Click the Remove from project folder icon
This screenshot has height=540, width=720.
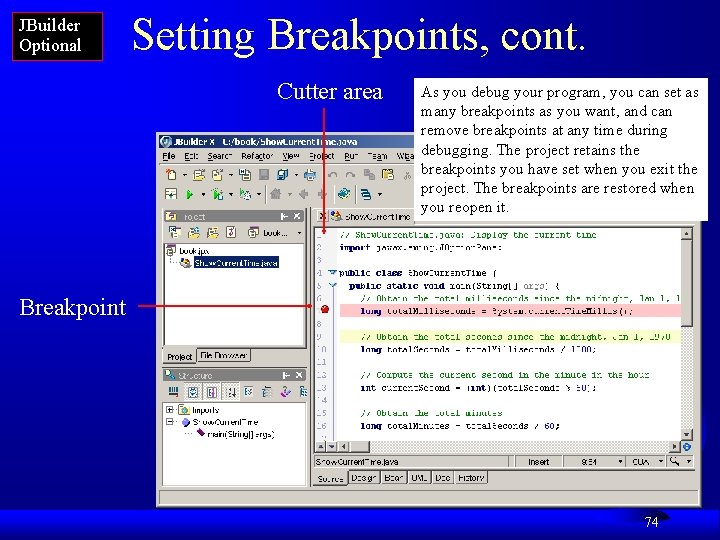(x=212, y=232)
